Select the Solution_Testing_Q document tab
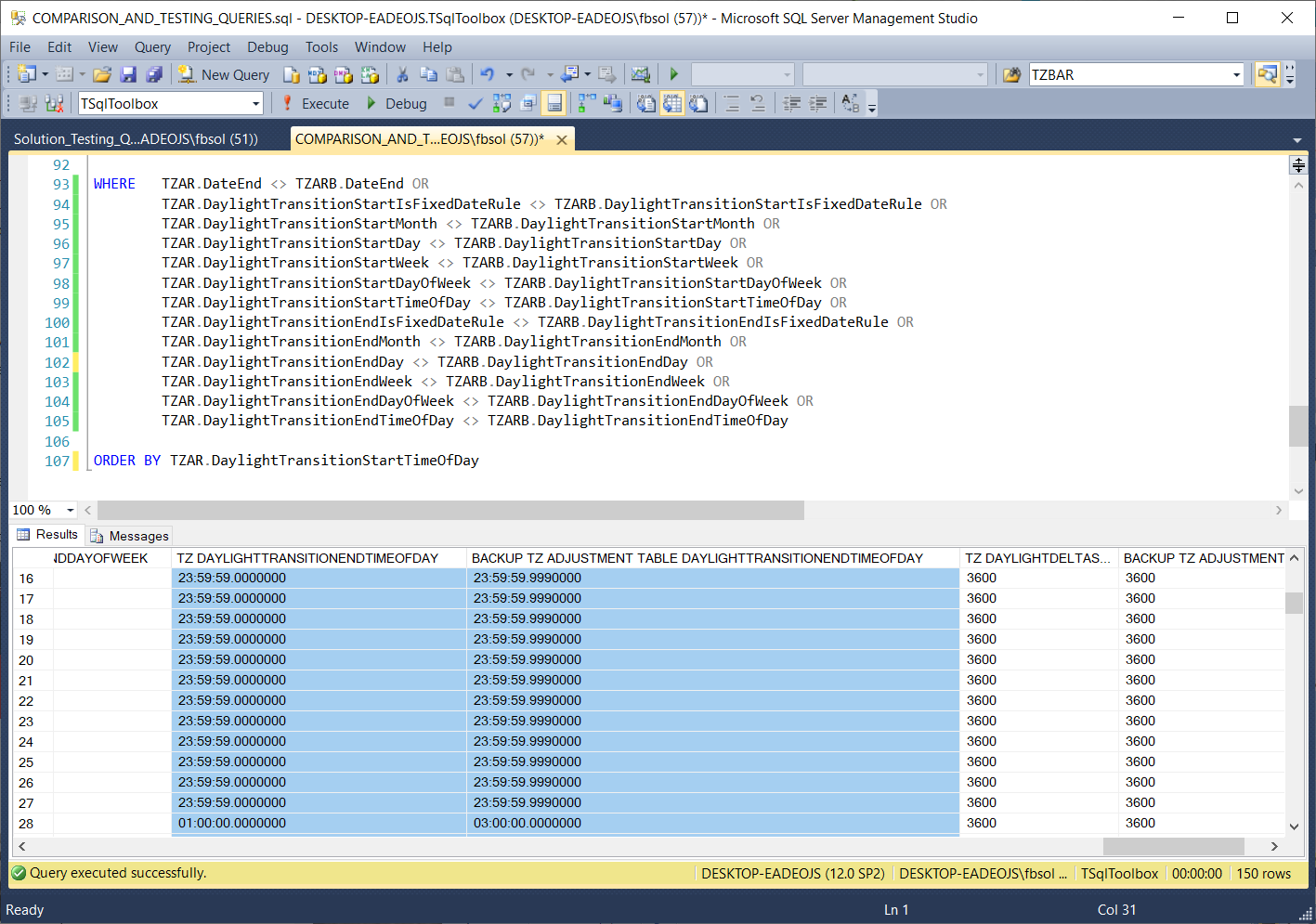The width and height of the screenshot is (1316, 924). point(136,139)
